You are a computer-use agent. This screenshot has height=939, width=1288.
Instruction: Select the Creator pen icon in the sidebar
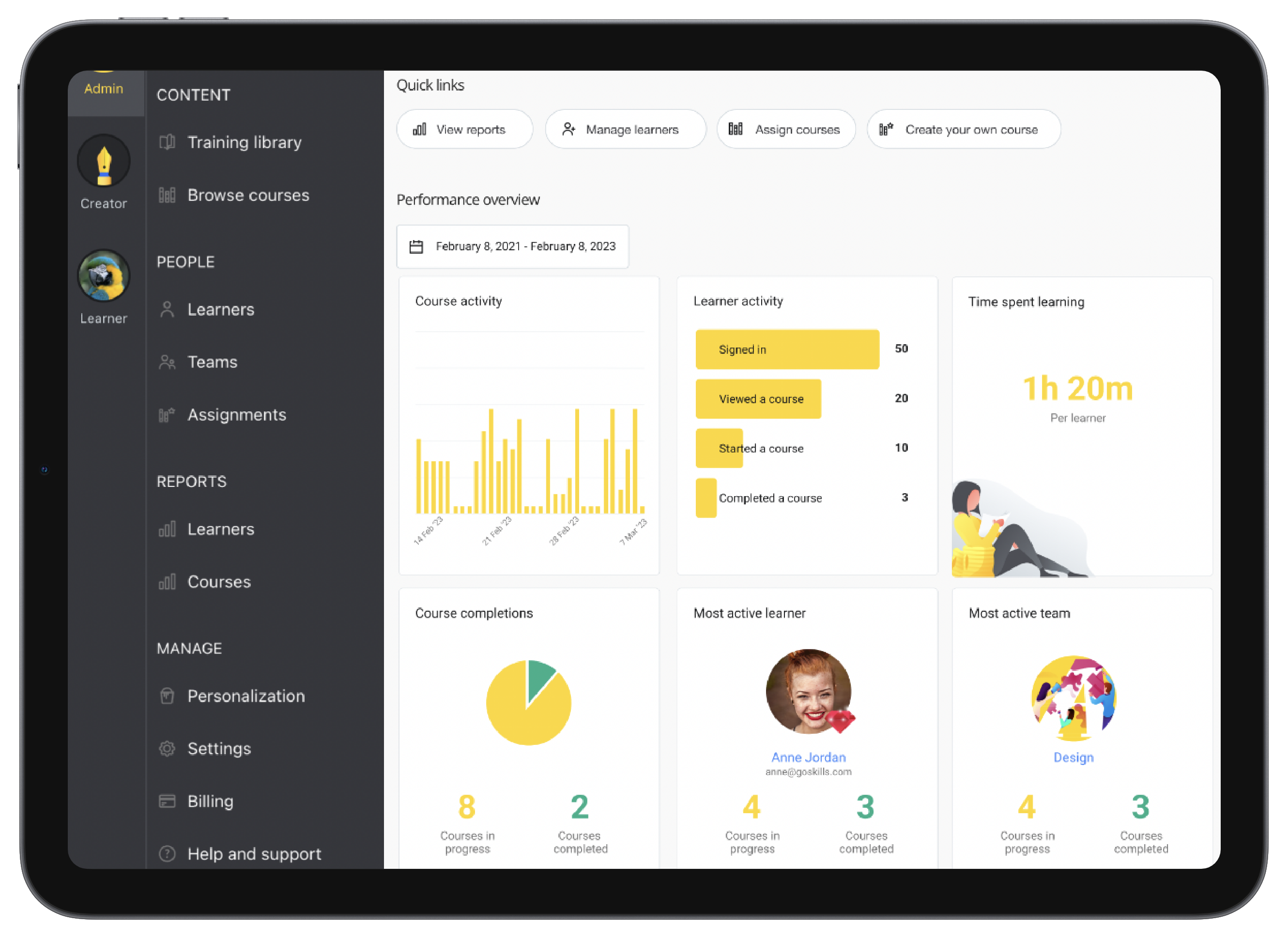(104, 161)
